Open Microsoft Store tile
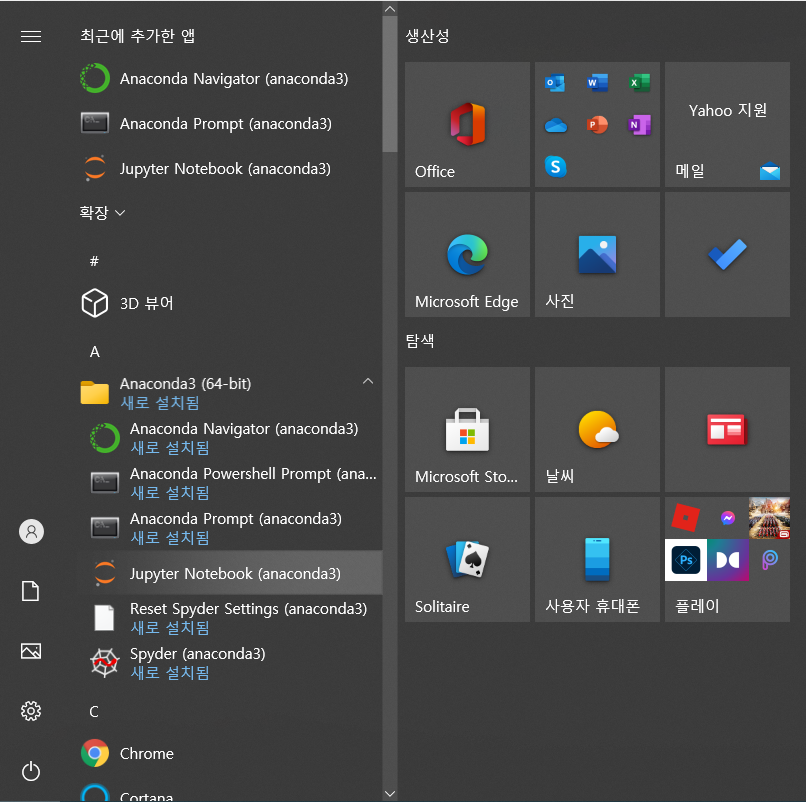 [x=467, y=429]
